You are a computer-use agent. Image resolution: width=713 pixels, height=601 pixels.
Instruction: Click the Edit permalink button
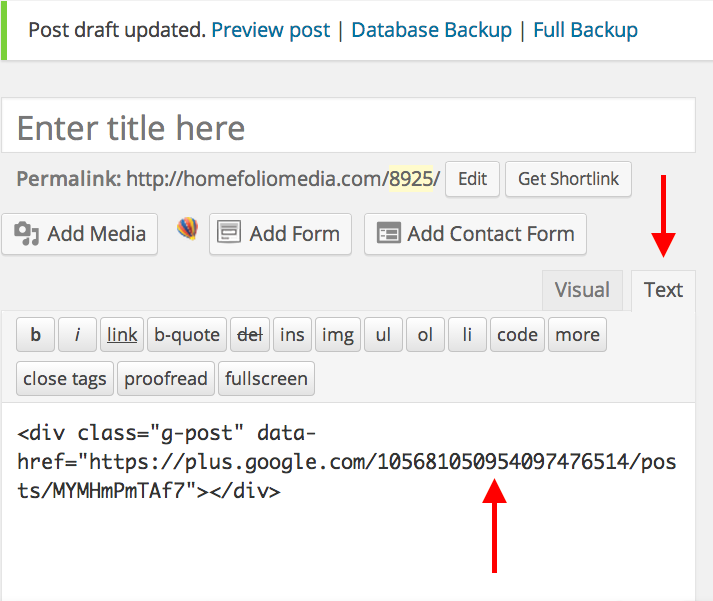point(472,179)
